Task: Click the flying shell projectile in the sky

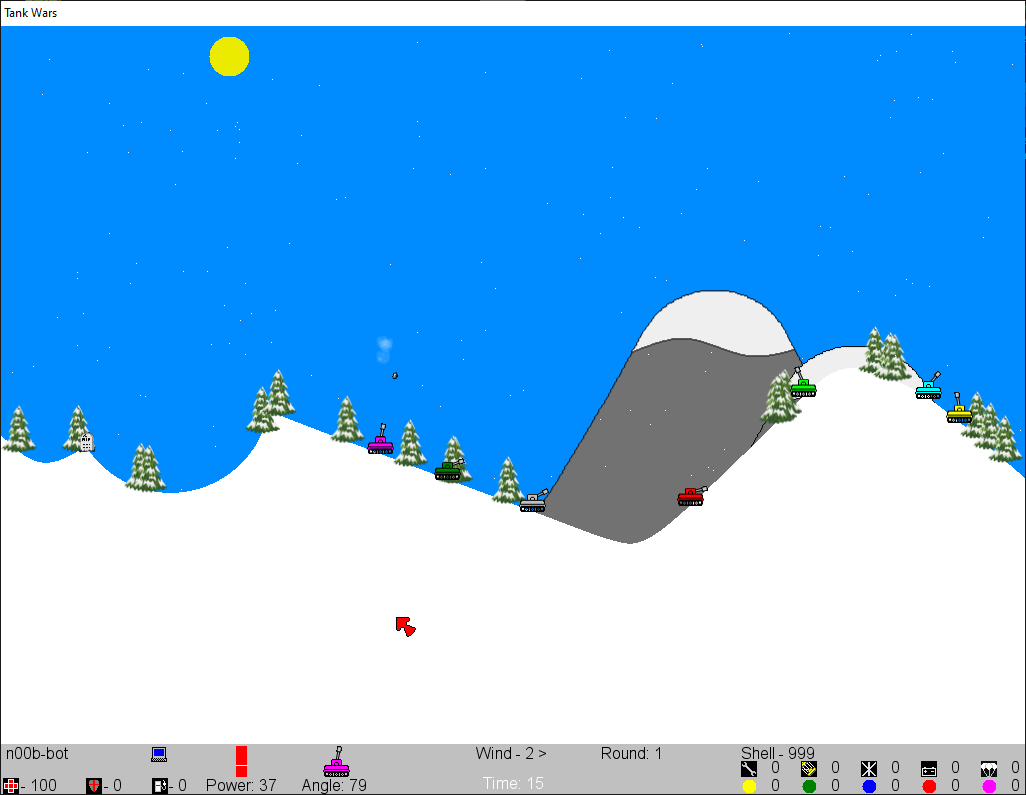Action: coord(395,376)
